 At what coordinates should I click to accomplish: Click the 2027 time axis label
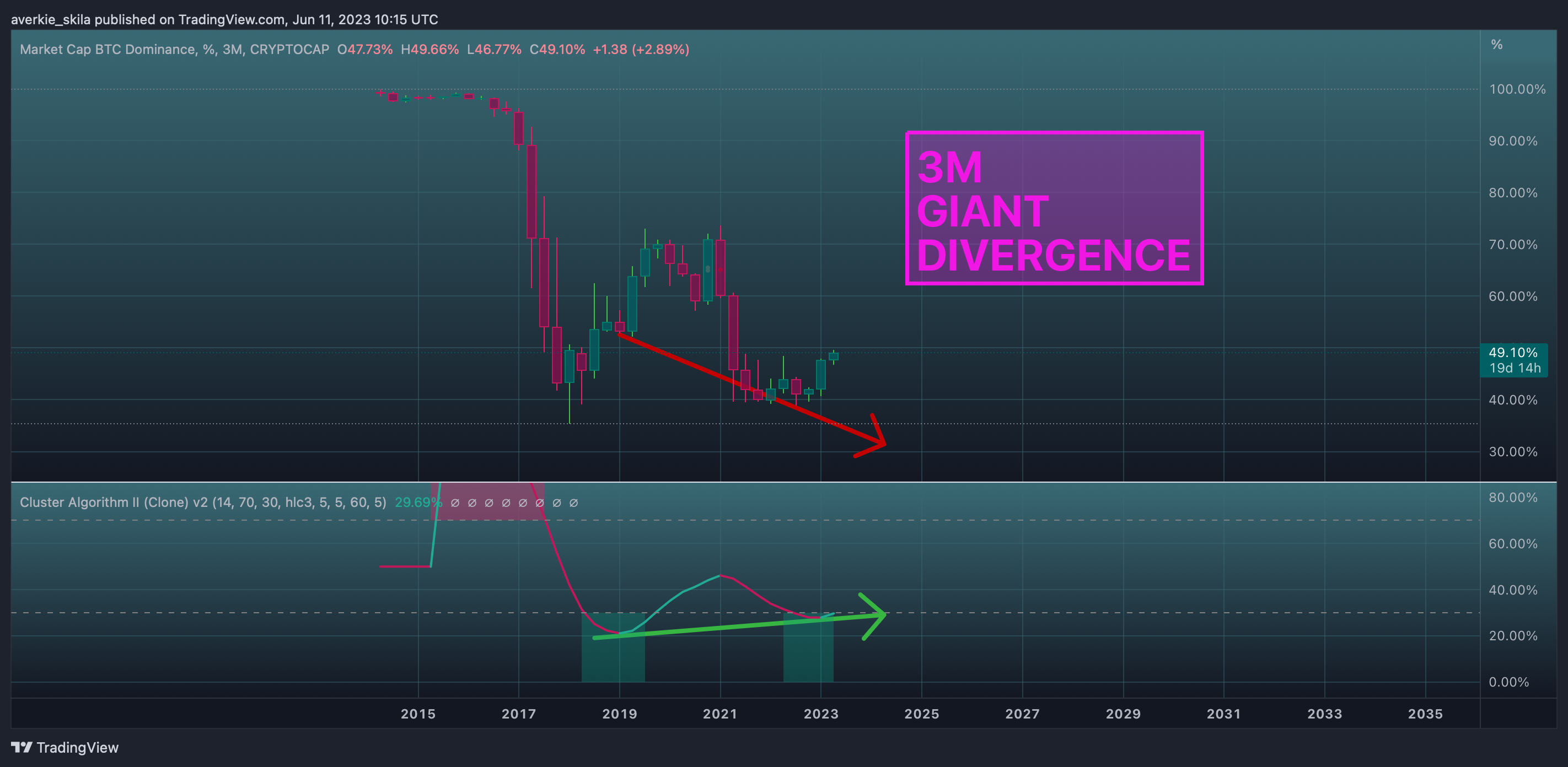pos(1023,714)
